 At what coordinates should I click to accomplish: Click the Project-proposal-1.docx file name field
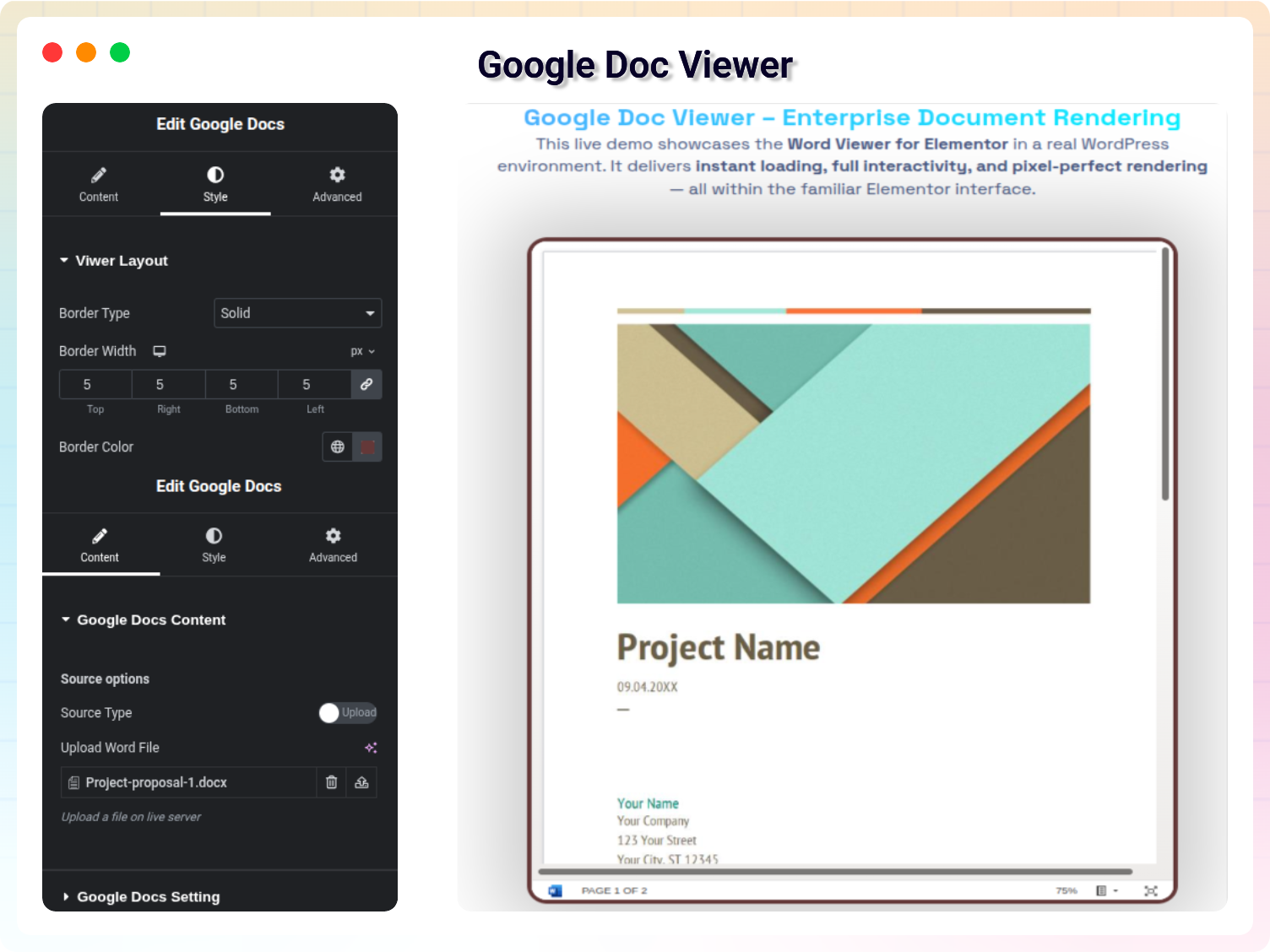190,782
